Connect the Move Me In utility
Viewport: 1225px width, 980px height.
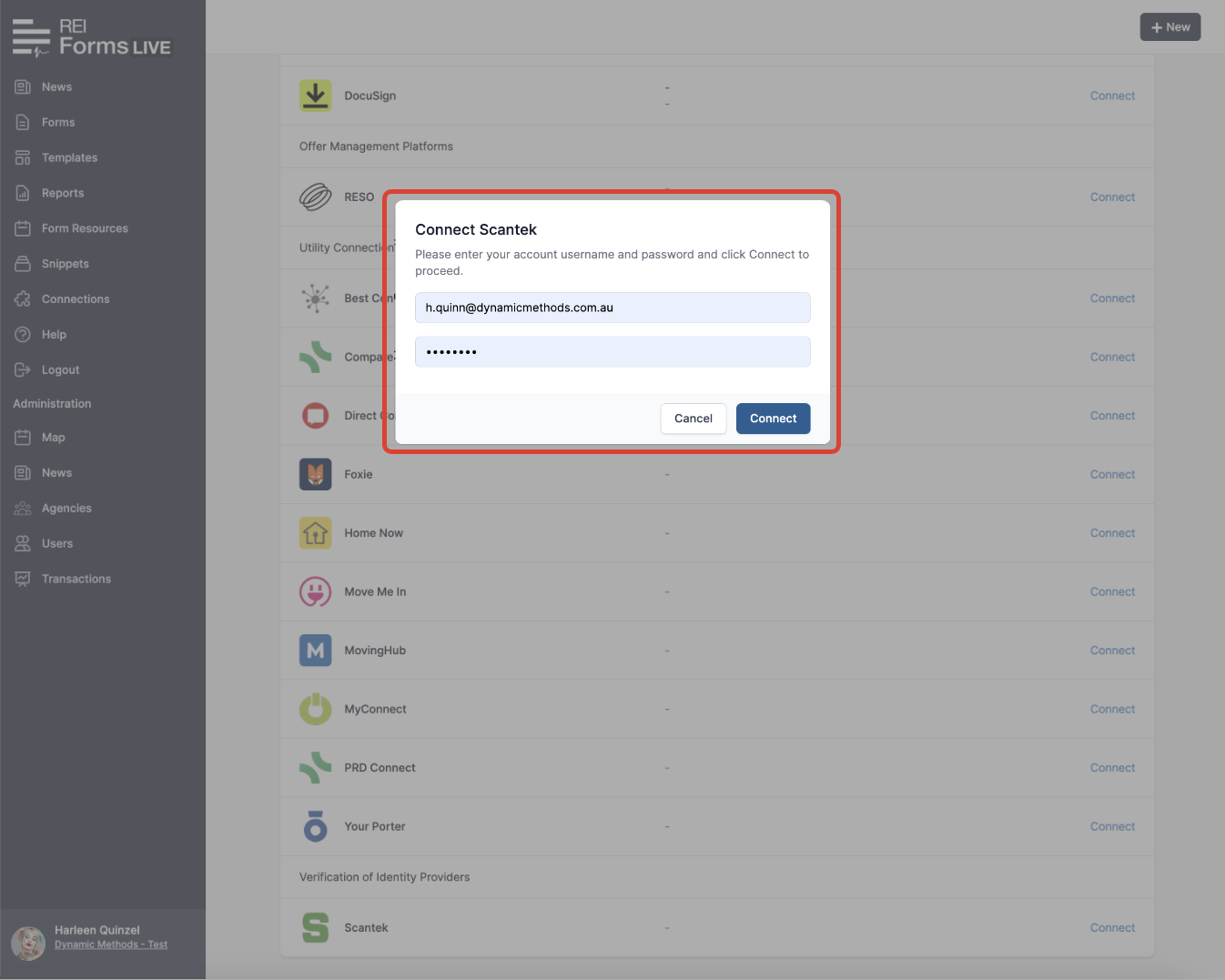pos(1112,592)
